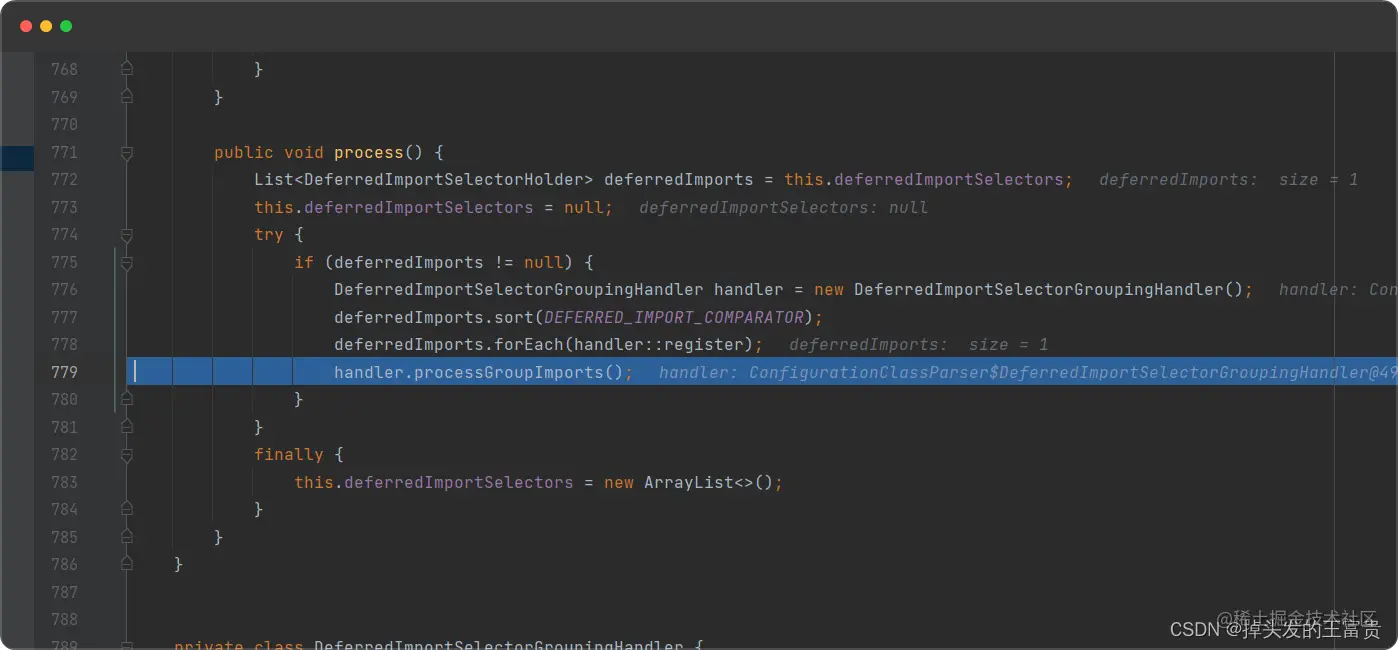Click the yellow minimize window button

(x=46, y=26)
